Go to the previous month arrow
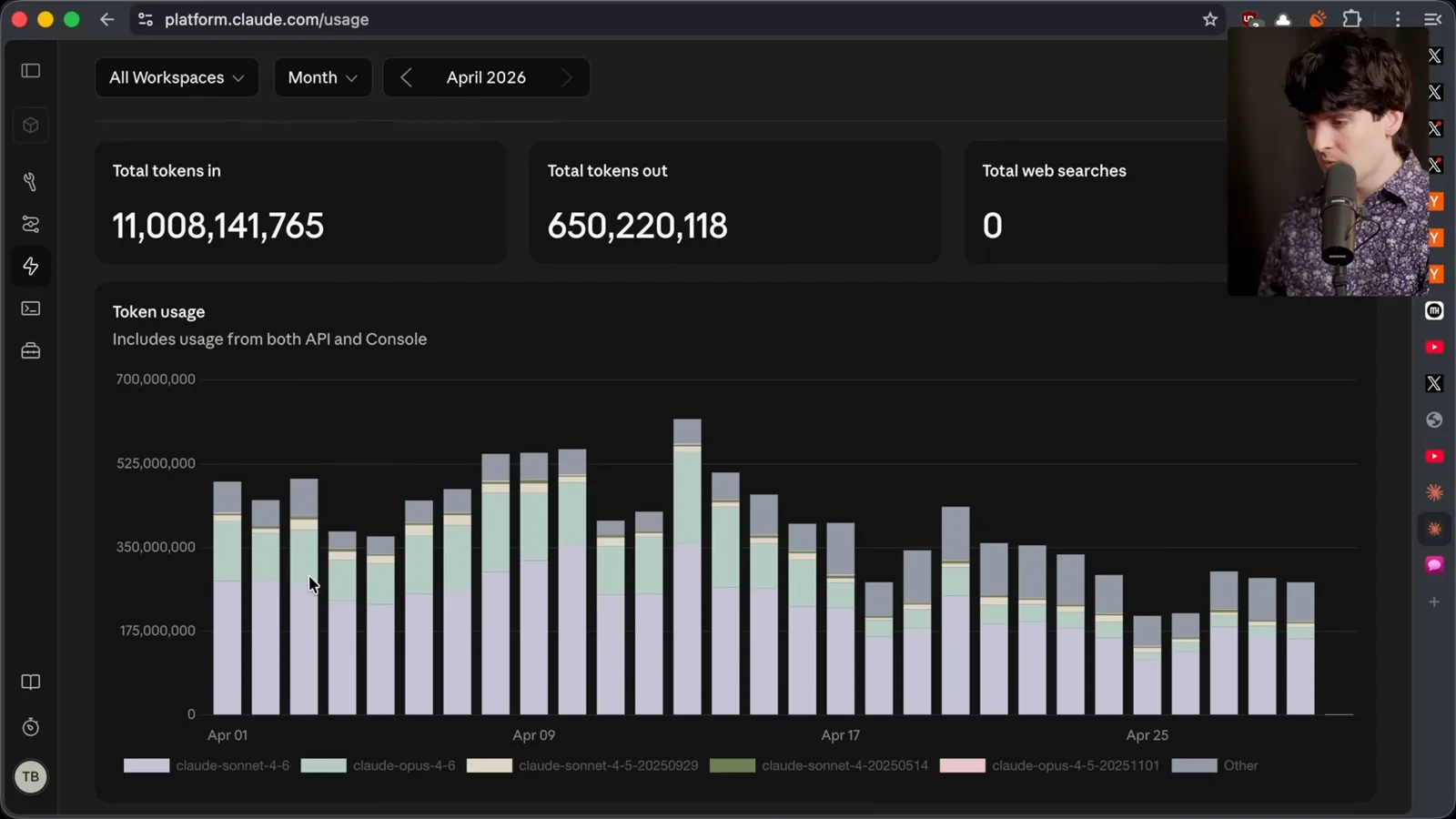The image size is (1456, 819). pyautogui.click(x=406, y=77)
